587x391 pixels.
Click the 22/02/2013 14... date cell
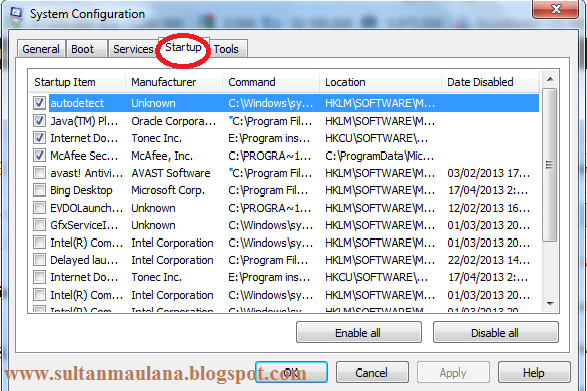(489, 260)
